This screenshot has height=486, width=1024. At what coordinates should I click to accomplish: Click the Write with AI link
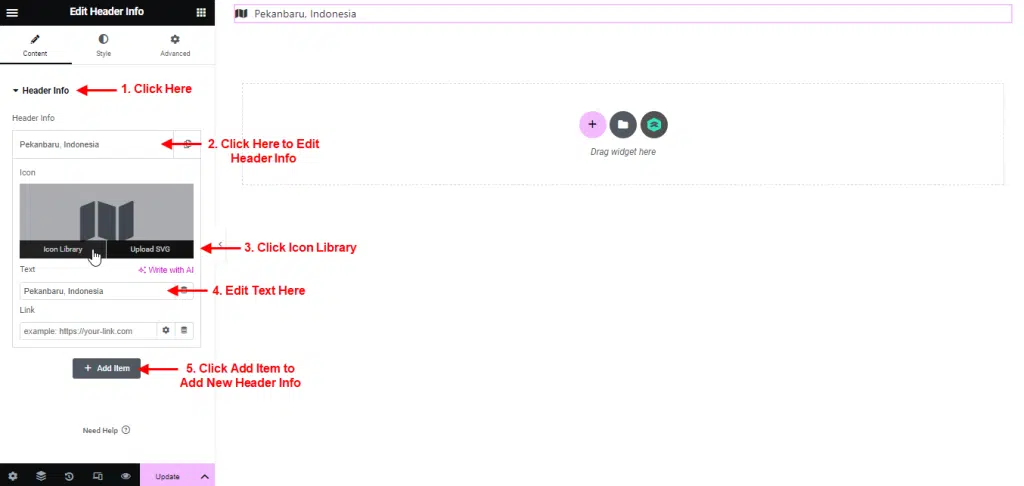pyautogui.click(x=166, y=270)
